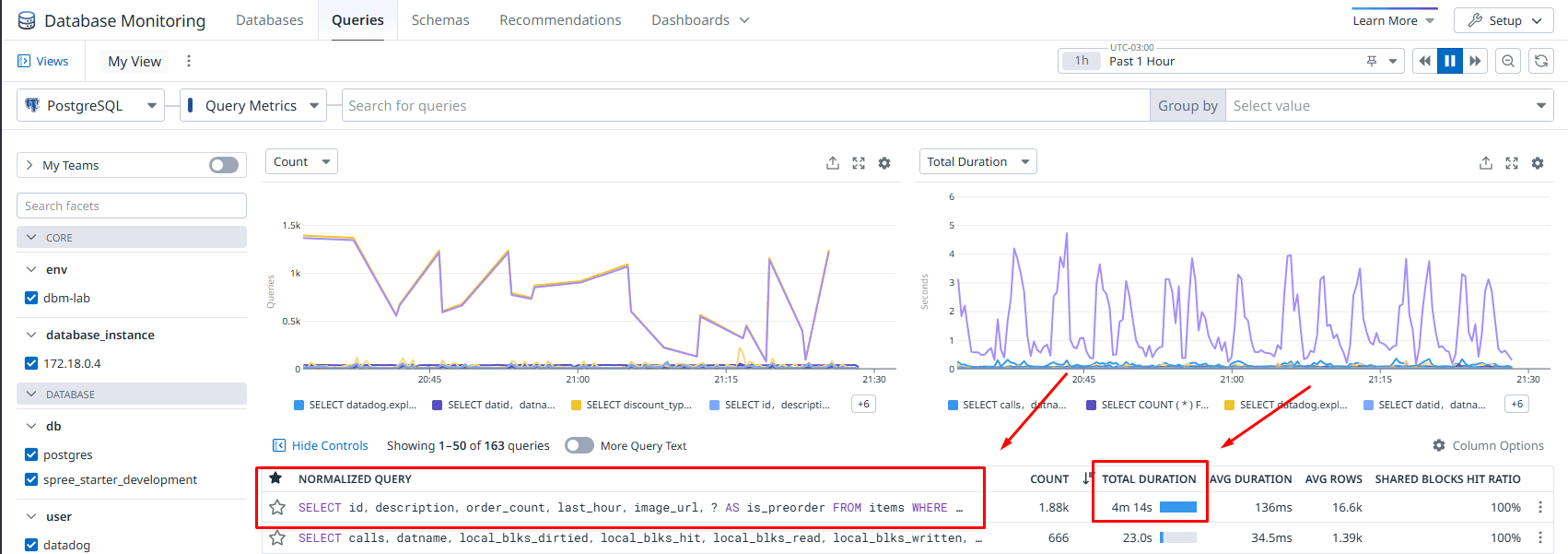Open the Past 1 Hour time dropdown
The height and width of the screenshot is (554, 1568).
pyautogui.click(x=1230, y=61)
